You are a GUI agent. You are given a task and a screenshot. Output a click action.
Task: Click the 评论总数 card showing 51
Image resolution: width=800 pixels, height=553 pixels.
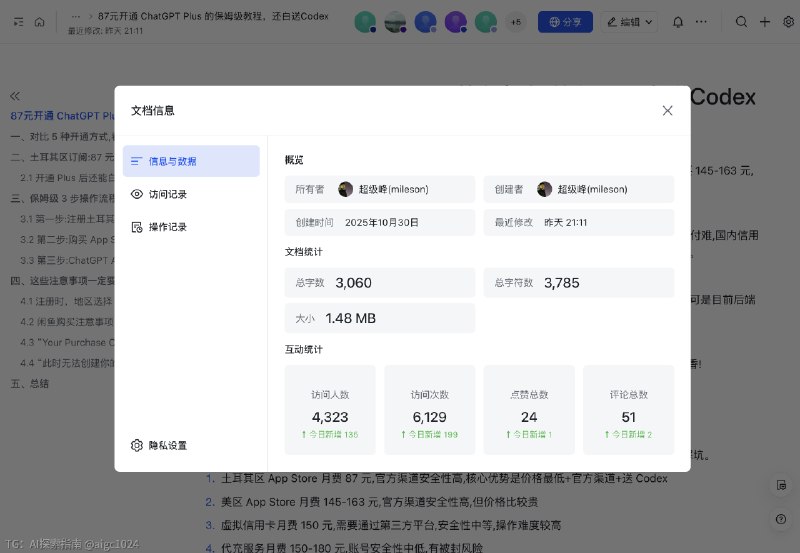(x=629, y=410)
